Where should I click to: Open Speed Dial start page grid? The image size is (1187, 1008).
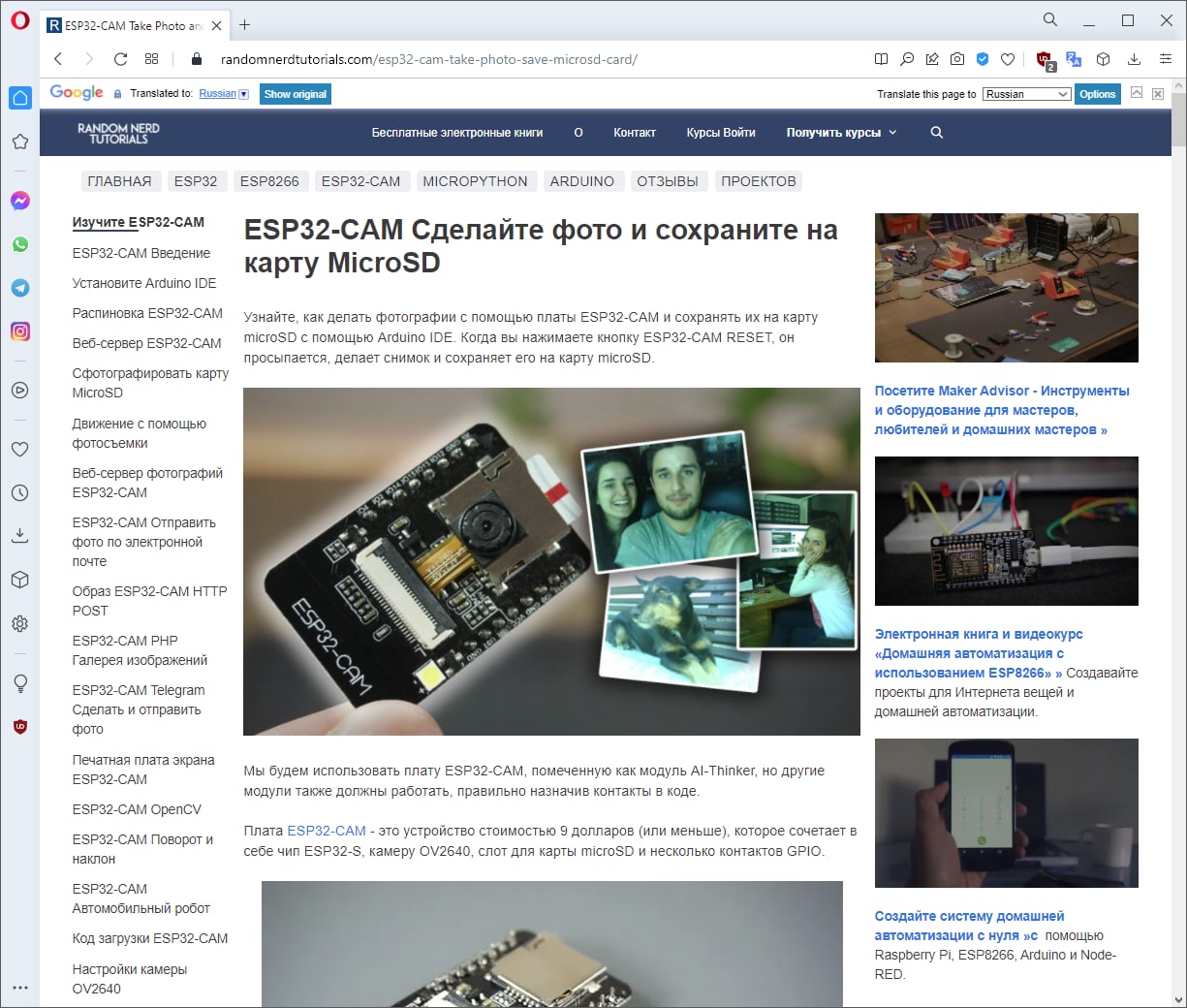pos(151,59)
